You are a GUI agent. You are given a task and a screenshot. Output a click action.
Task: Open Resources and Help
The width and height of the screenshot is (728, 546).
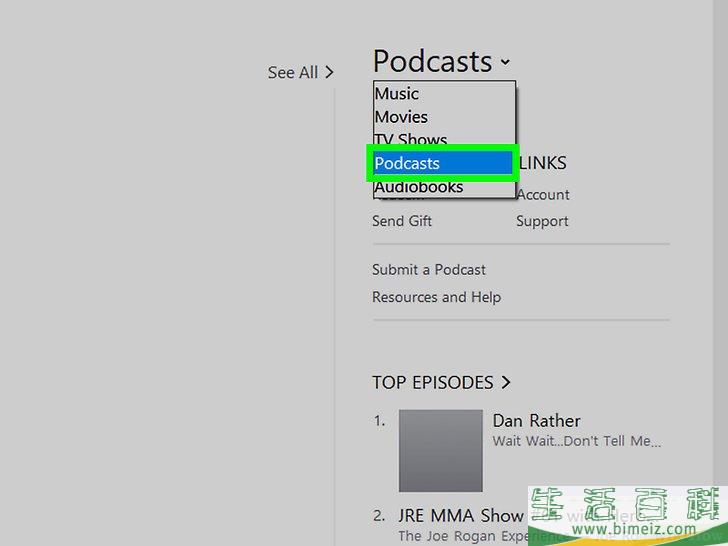[x=436, y=297]
